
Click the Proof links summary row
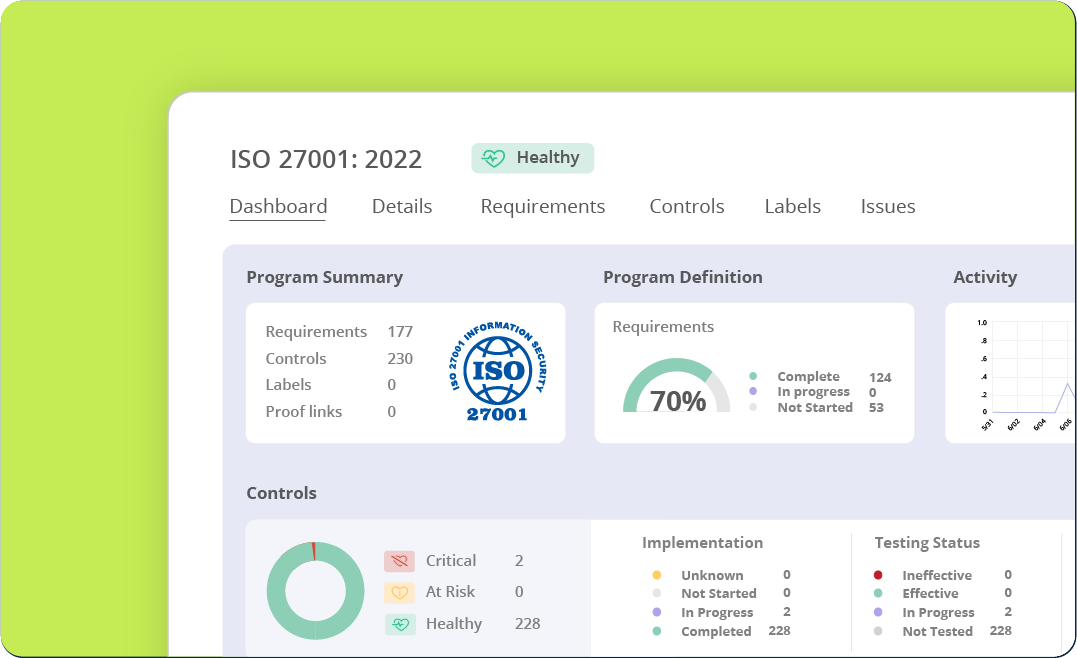(x=330, y=411)
